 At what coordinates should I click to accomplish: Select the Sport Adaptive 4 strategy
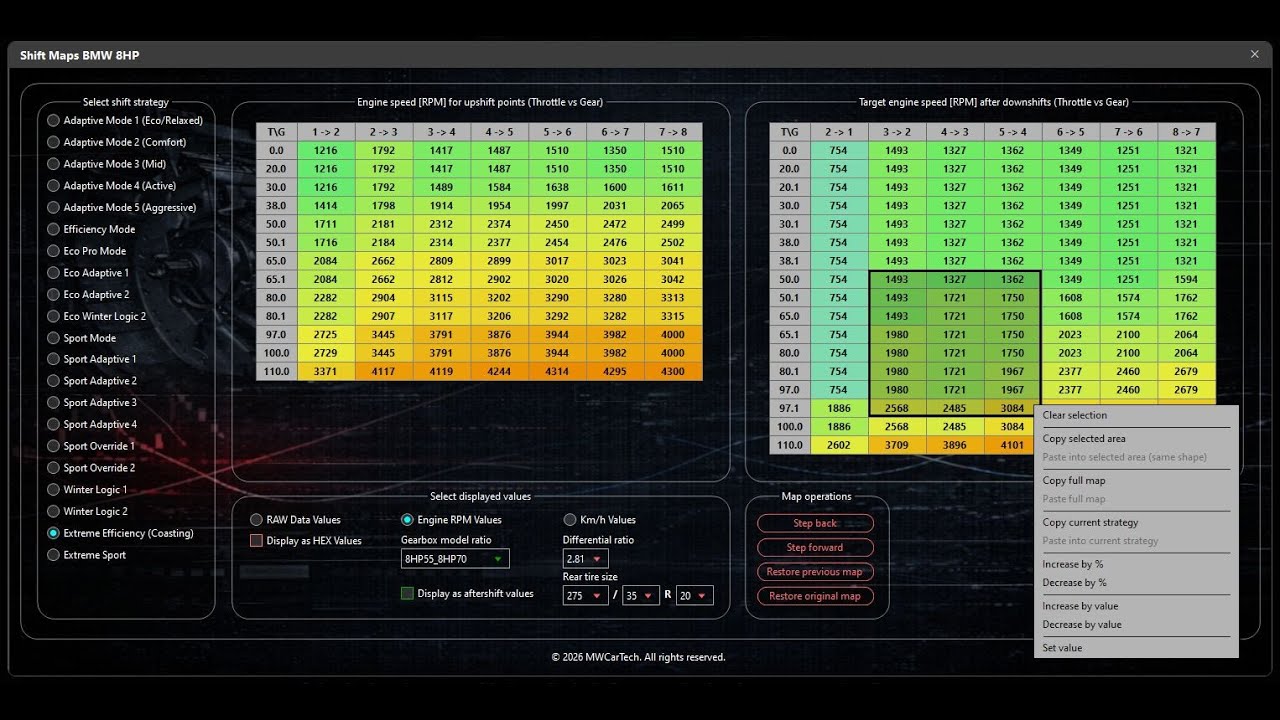coord(92,424)
